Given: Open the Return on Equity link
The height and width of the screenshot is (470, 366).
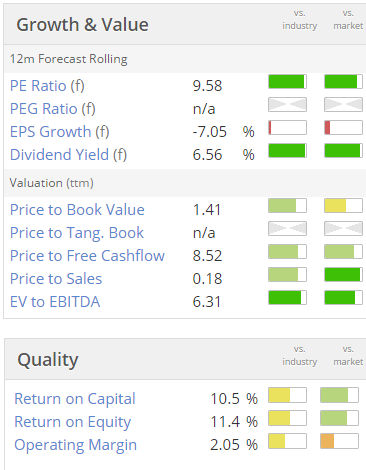Looking at the screenshot, I should click(72, 422).
